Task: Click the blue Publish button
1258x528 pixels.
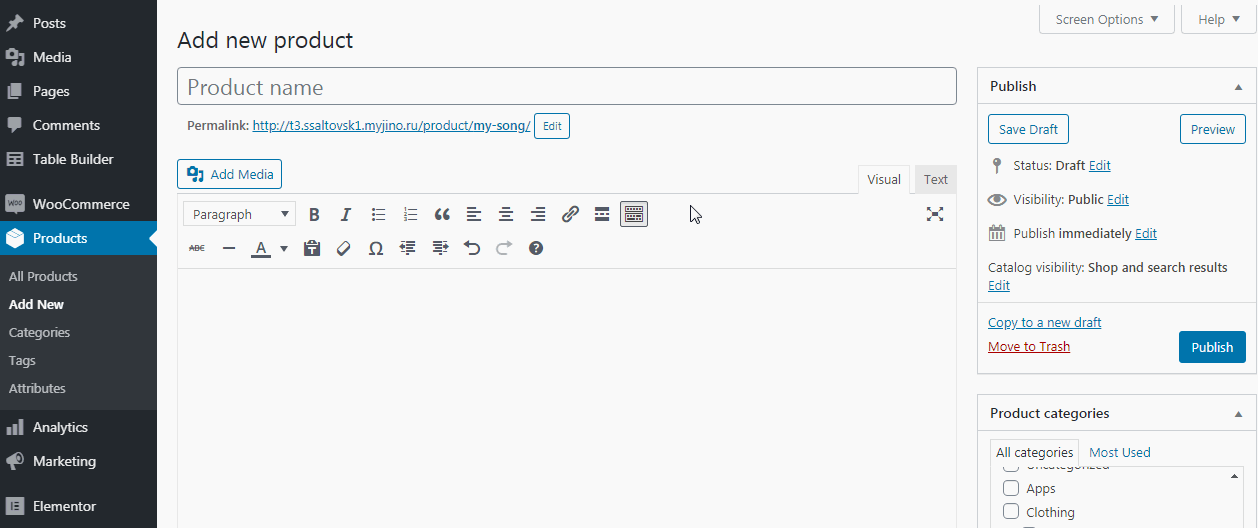Action: coord(1212,347)
